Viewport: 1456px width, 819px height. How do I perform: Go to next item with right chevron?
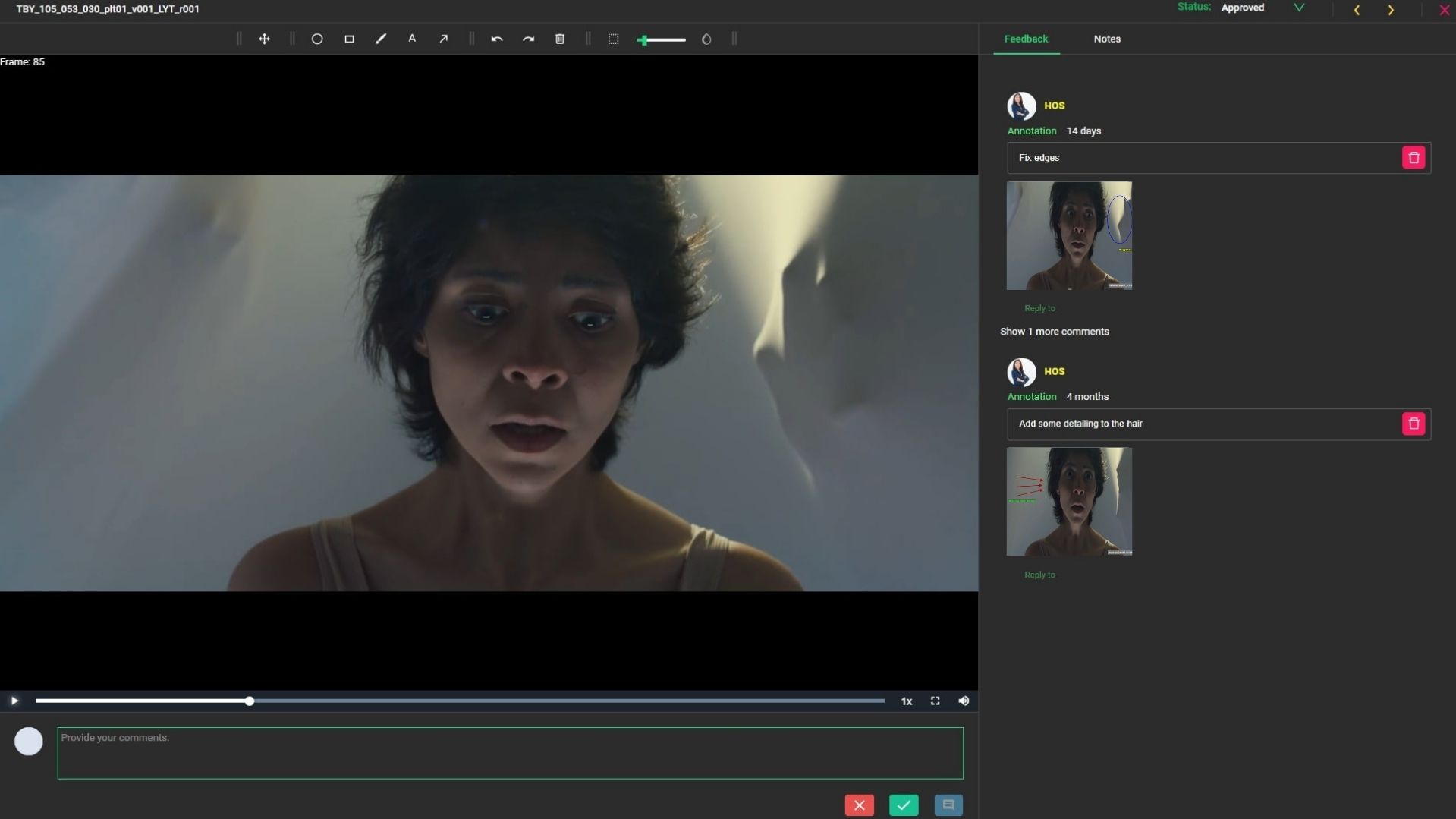[x=1391, y=10]
